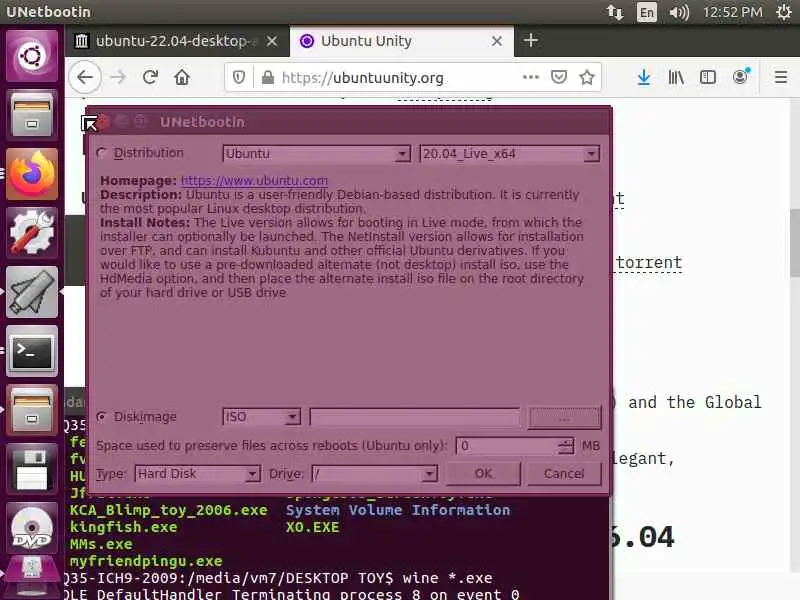Click kingfish.exe in terminal listing

click(x=123, y=527)
